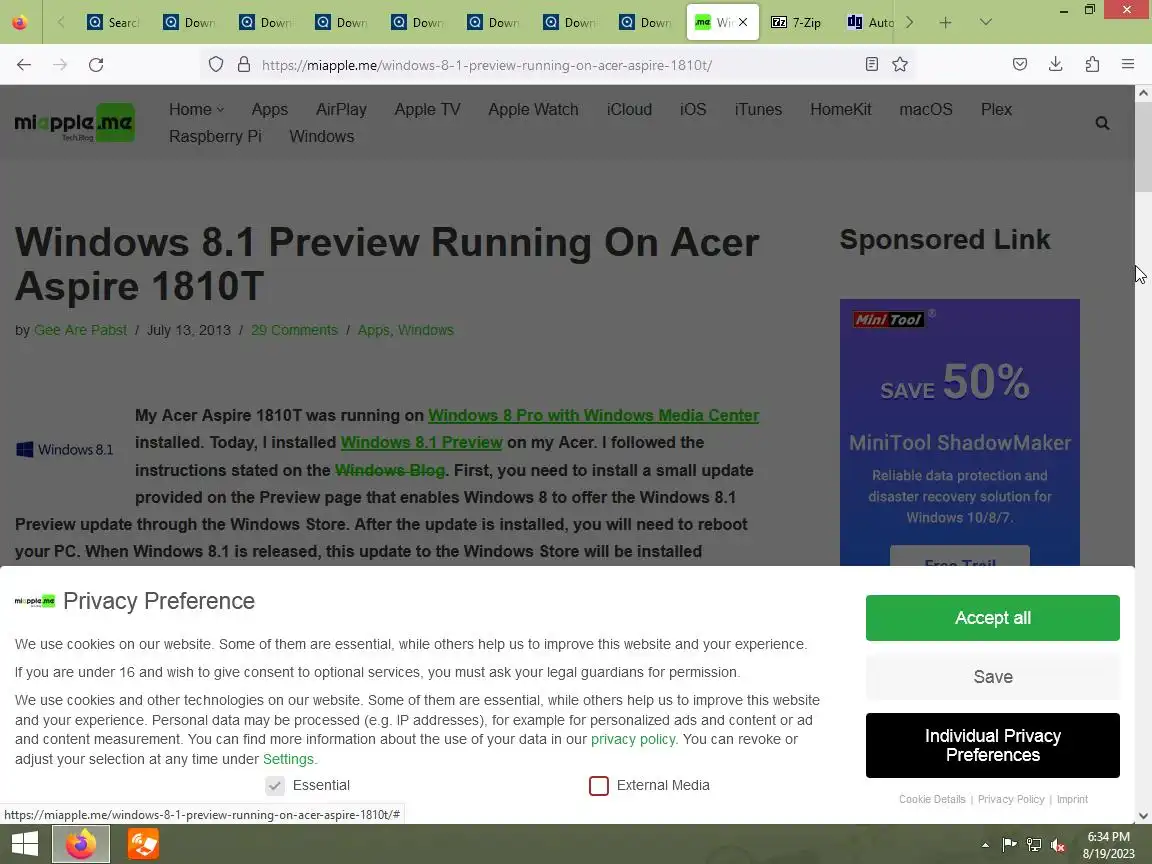Click the muted volume tray icon
This screenshot has width=1152, height=864.
[1058, 845]
